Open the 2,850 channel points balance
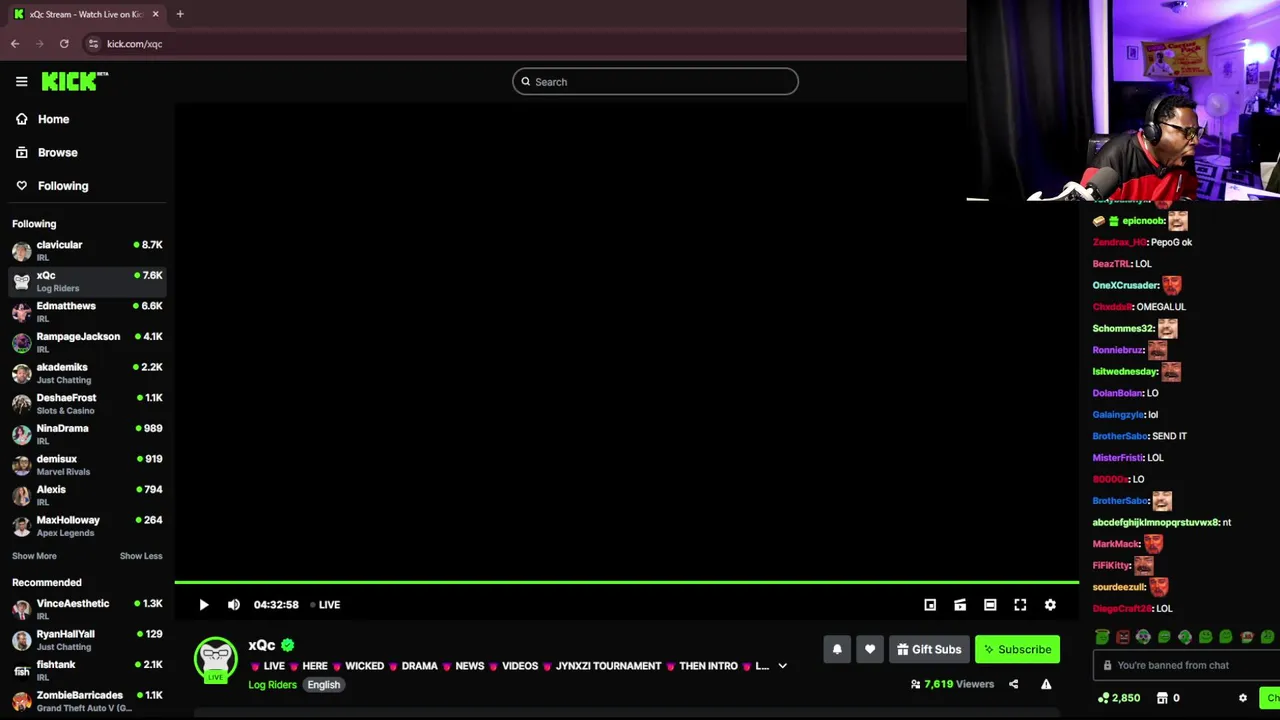Screen dimensions: 1280x720 [x=1118, y=698]
